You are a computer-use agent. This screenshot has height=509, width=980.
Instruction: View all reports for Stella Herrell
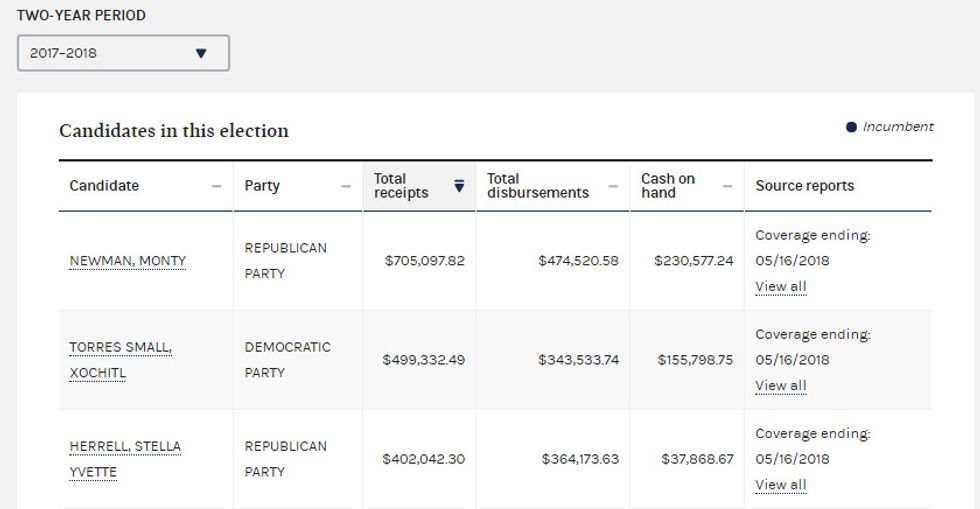(x=781, y=485)
